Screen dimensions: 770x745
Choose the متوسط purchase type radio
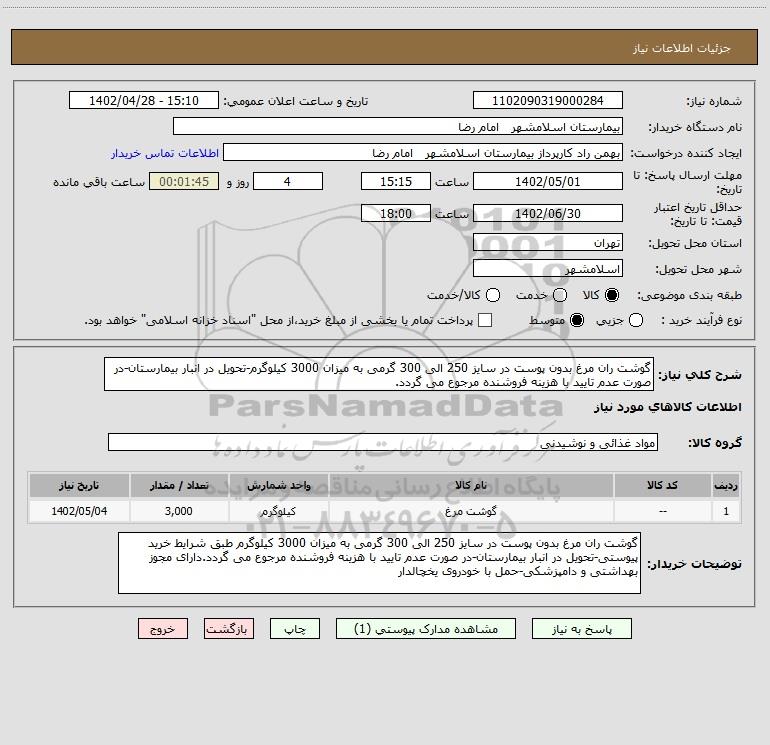[x=577, y=320]
